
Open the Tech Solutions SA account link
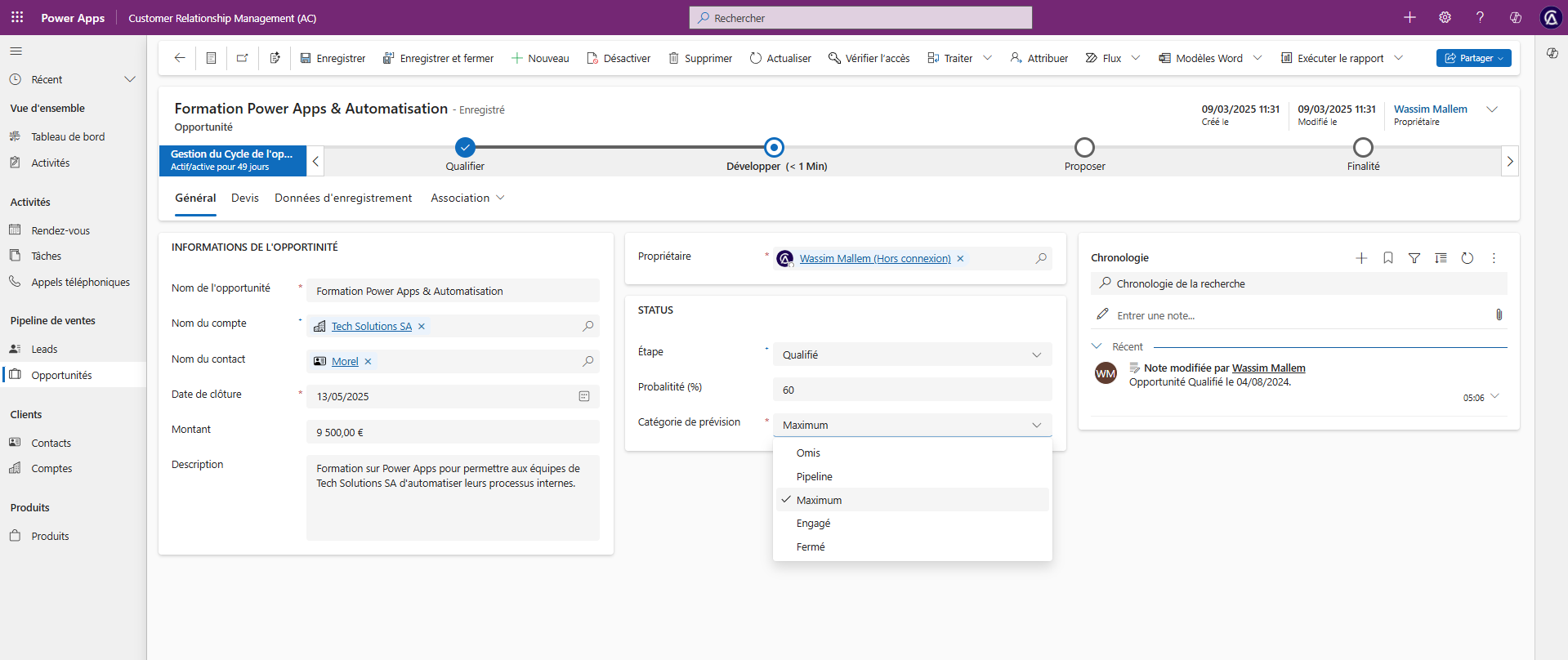(371, 326)
